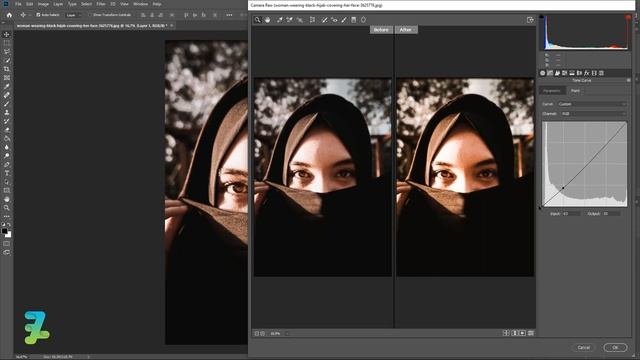Click the After label button
The image size is (640, 360).
406,30
